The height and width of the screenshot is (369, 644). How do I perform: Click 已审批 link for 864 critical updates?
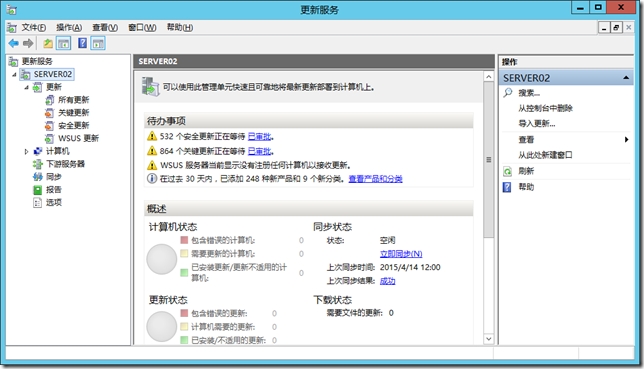[x=260, y=151]
